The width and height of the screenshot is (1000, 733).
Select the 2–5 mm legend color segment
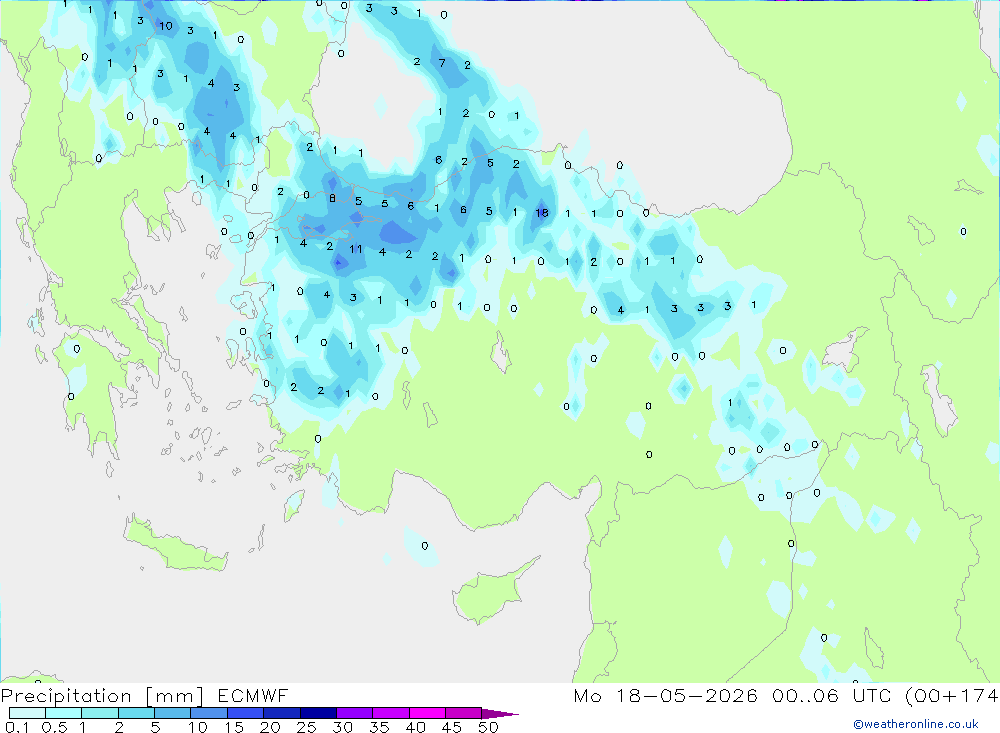136,713
